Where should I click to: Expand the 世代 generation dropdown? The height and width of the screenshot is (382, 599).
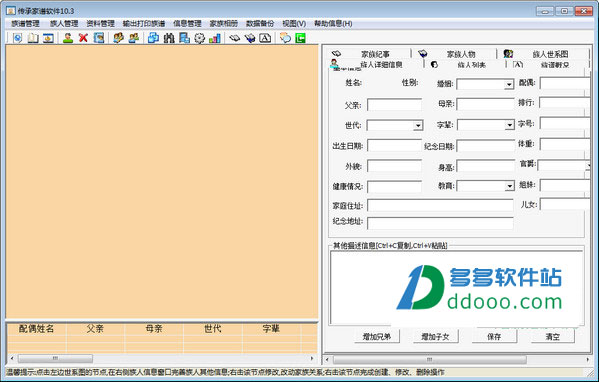pyautogui.click(x=418, y=125)
